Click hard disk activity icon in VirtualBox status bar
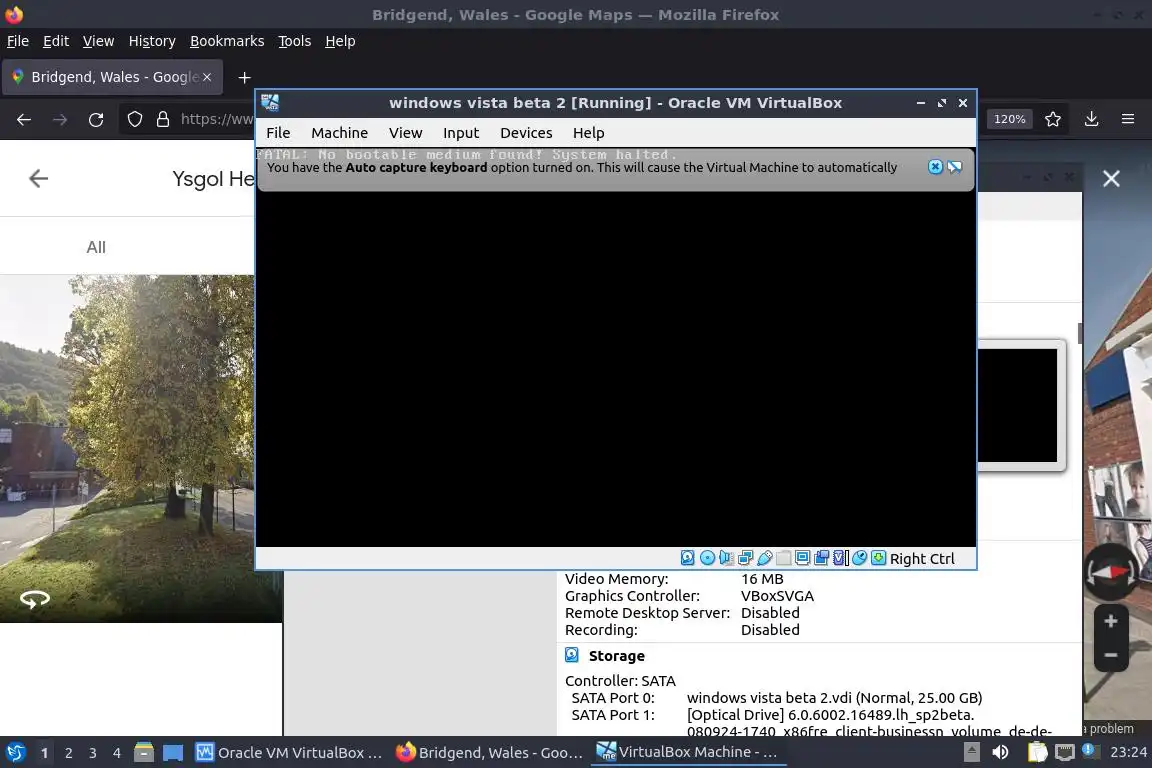Screen dimensions: 1152x768 coord(687,558)
